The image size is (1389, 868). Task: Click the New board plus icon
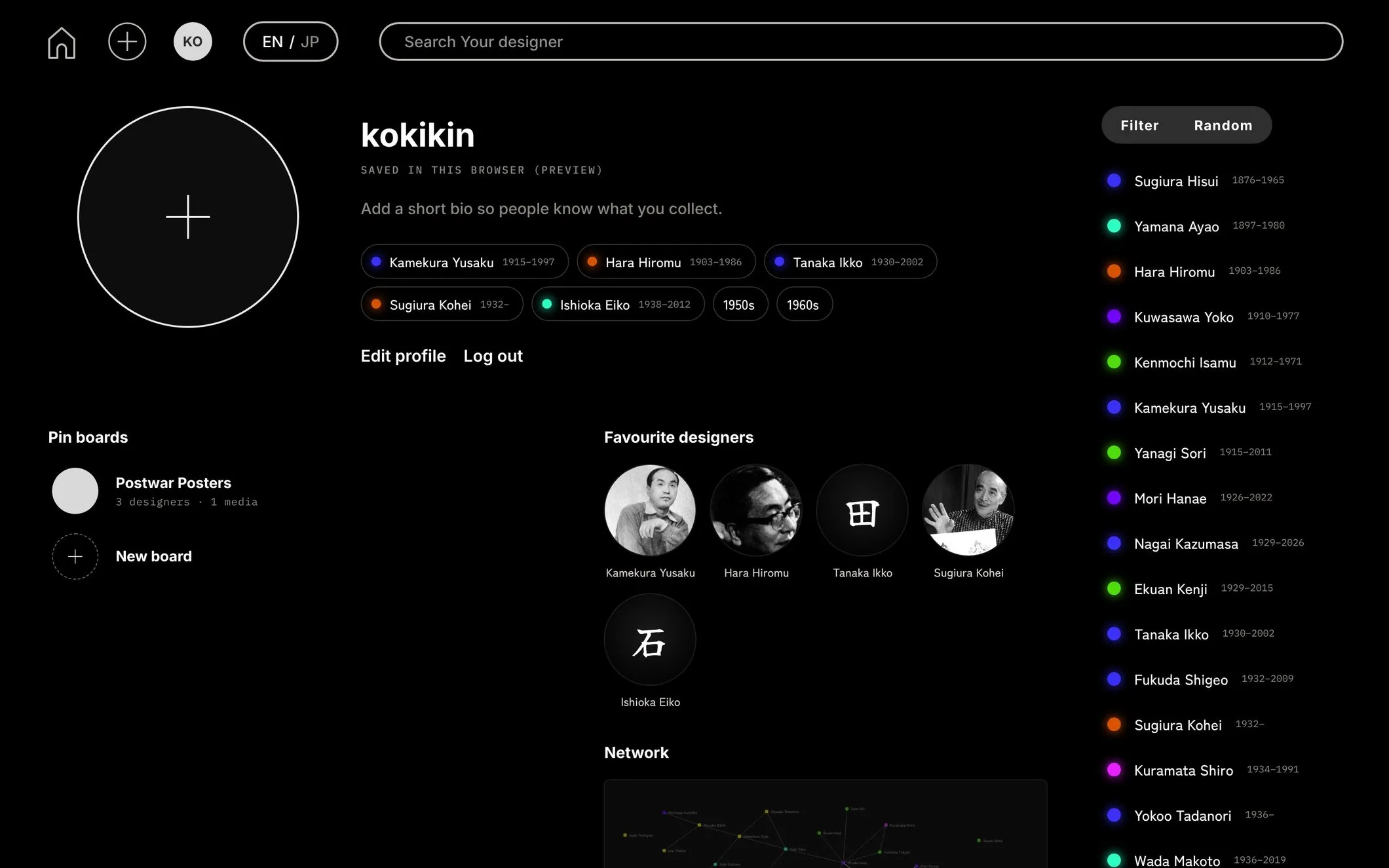tap(75, 557)
